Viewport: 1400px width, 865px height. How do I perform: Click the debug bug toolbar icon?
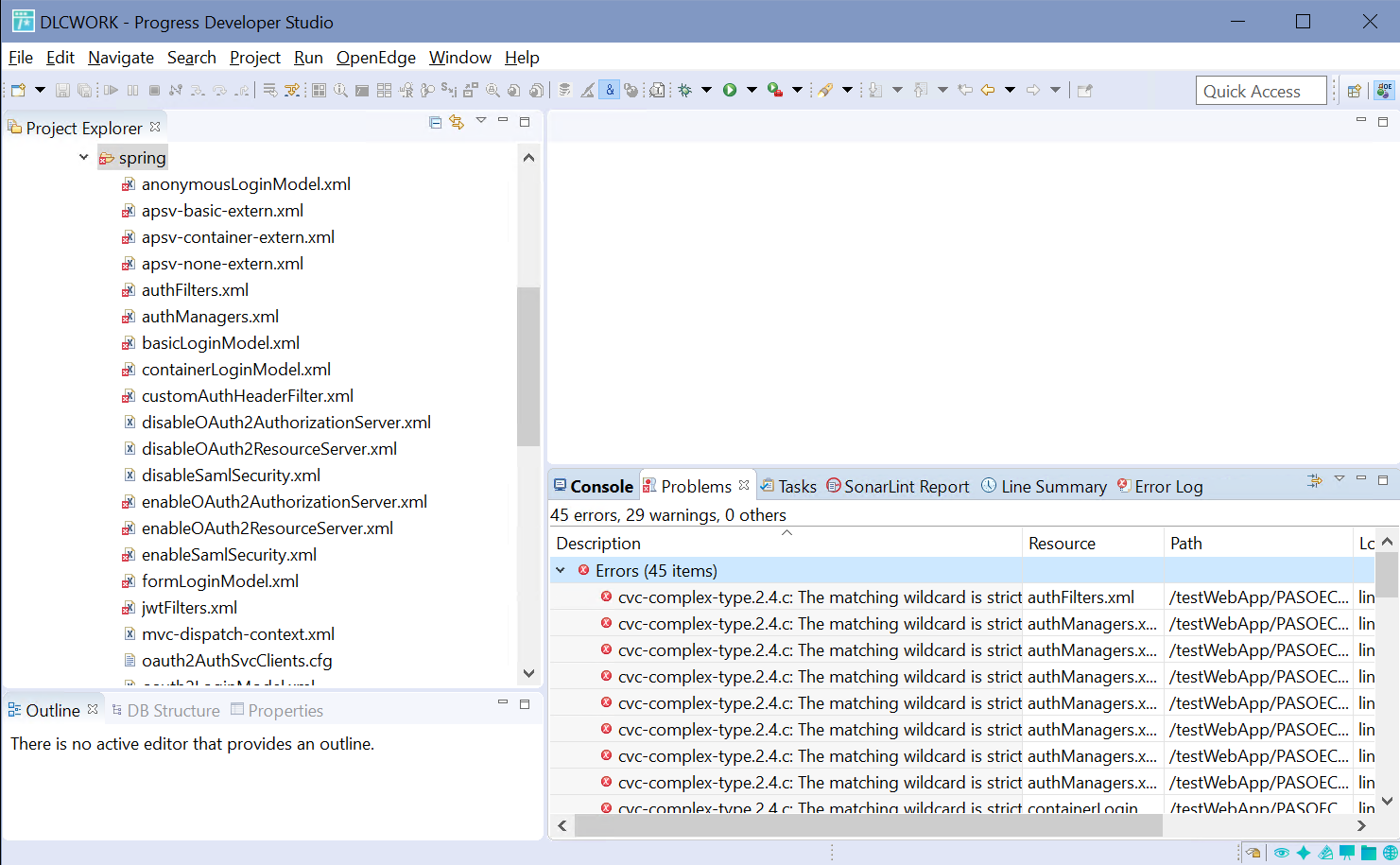tap(685, 91)
